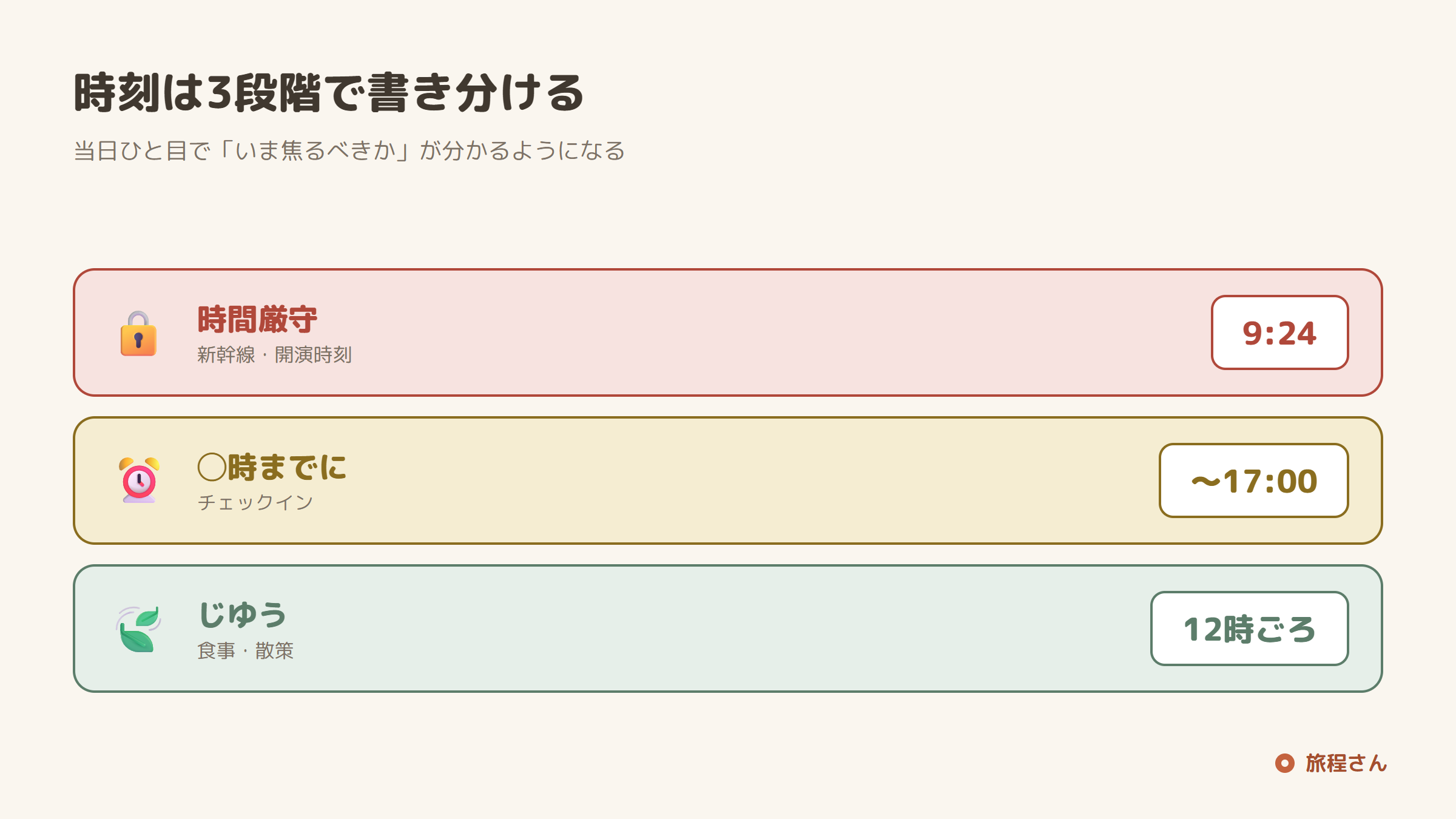Screen dimensions: 1456x819
Task: Click the 食事・散策 subtitle text
Action: pyautogui.click(x=245, y=651)
